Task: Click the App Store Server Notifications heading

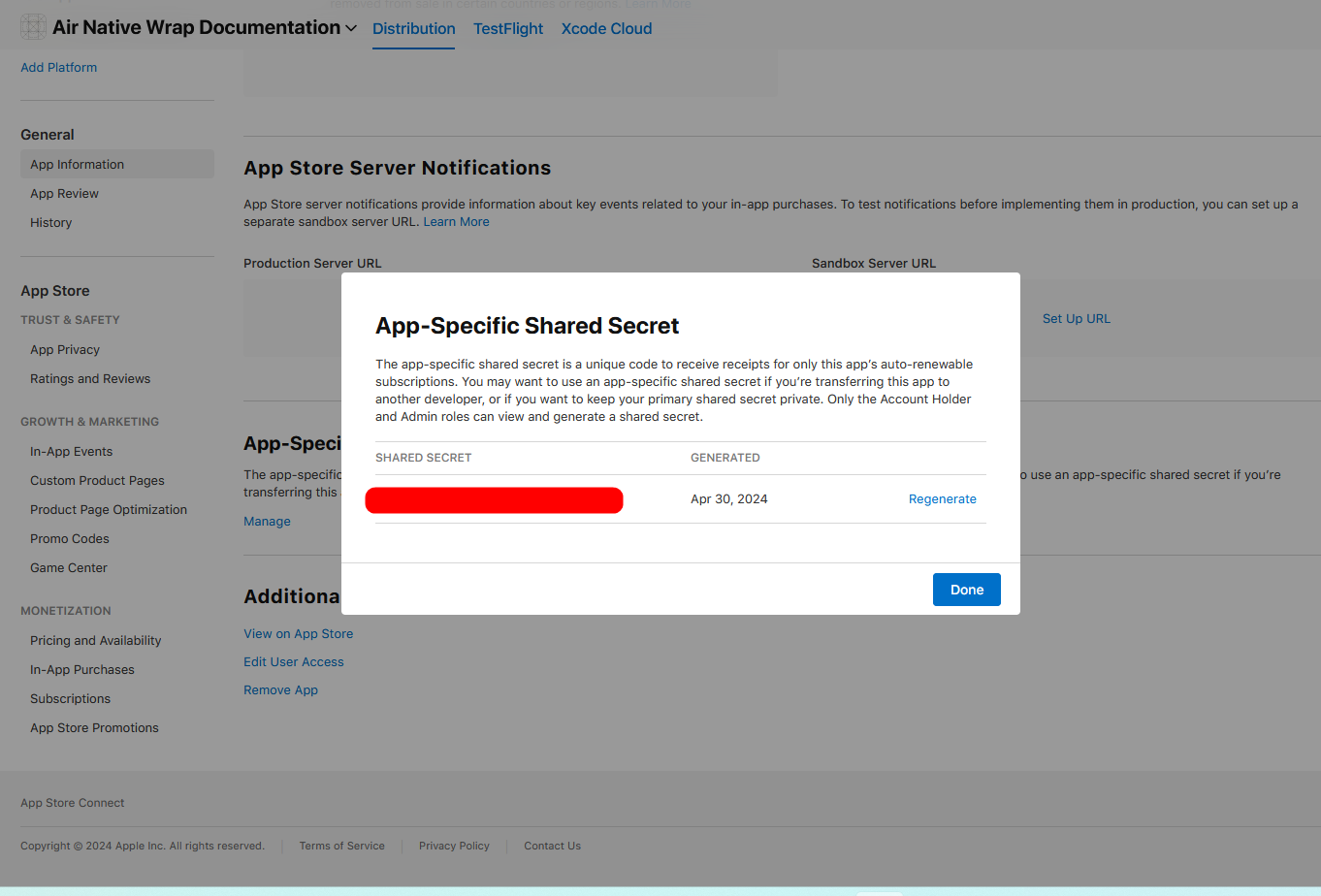Action: (398, 168)
